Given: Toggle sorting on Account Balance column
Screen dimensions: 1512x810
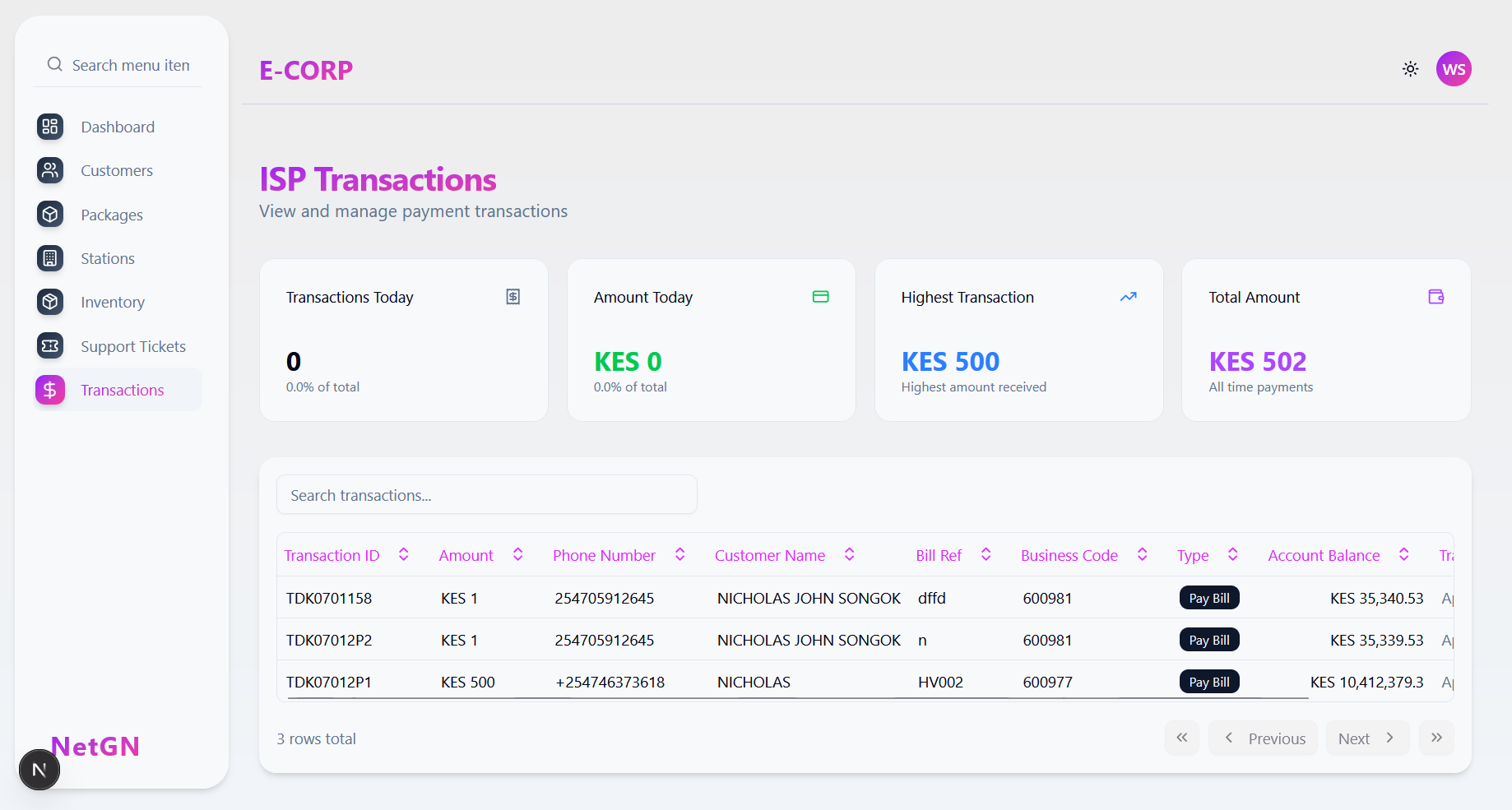Looking at the screenshot, I should (x=1403, y=555).
